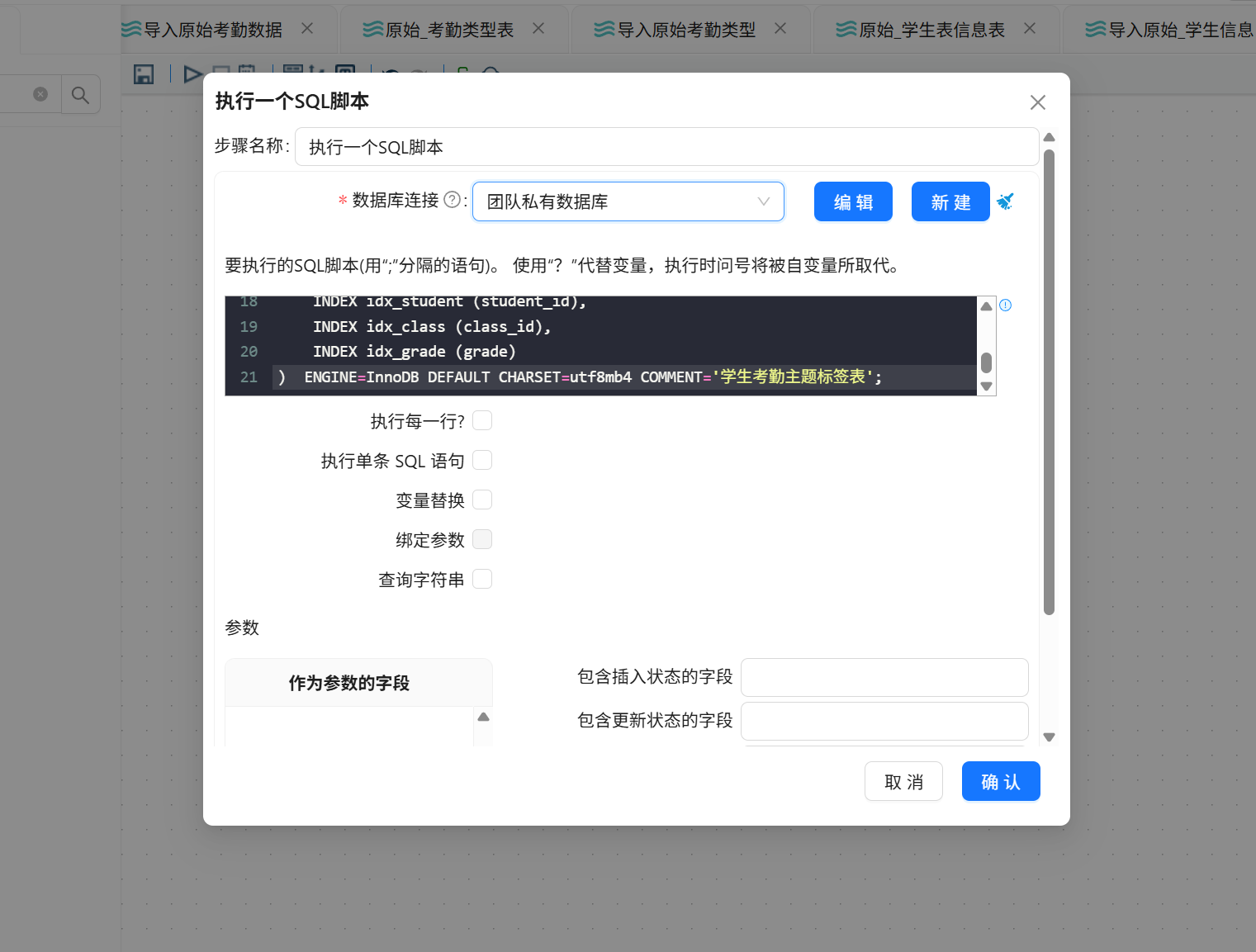Image resolution: width=1256 pixels, height=952 pixels.
Task: Toggle the 绑定参数 checkbox
Action: point(482,540)
